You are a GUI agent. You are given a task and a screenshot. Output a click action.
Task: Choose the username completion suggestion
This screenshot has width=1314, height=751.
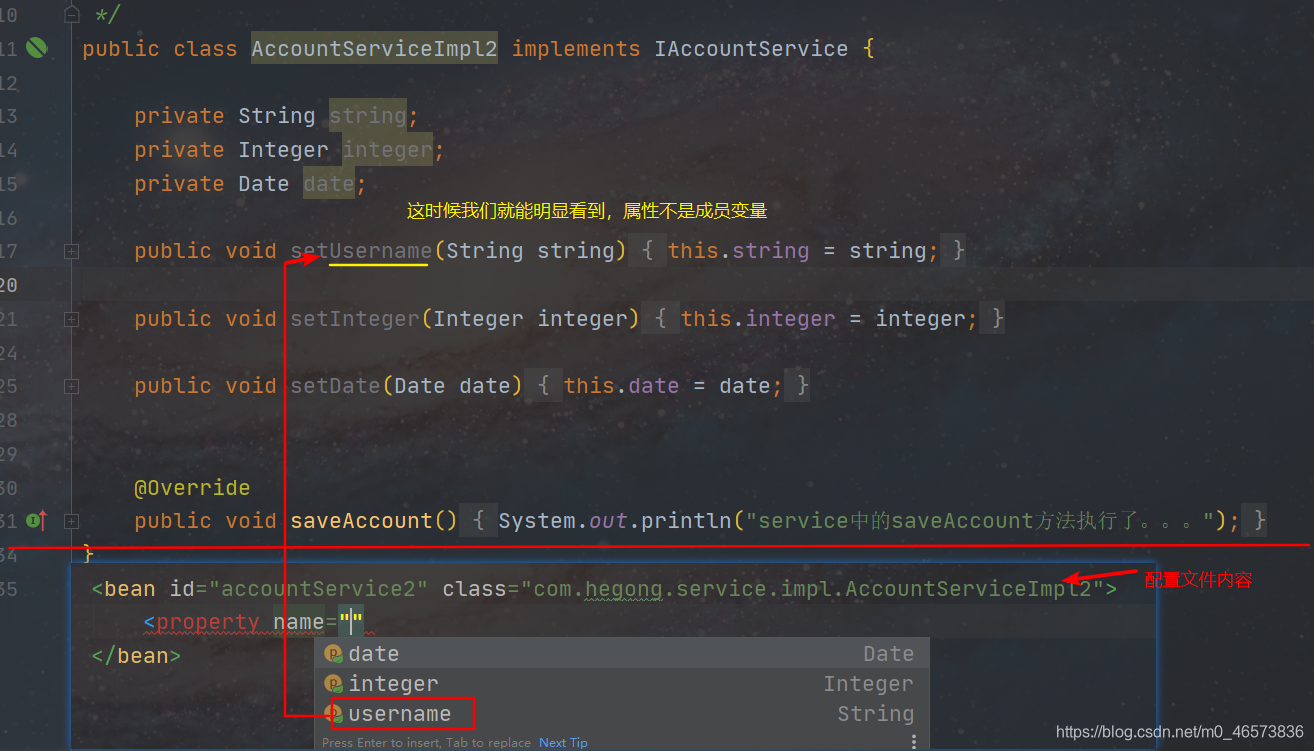point(622,714)
